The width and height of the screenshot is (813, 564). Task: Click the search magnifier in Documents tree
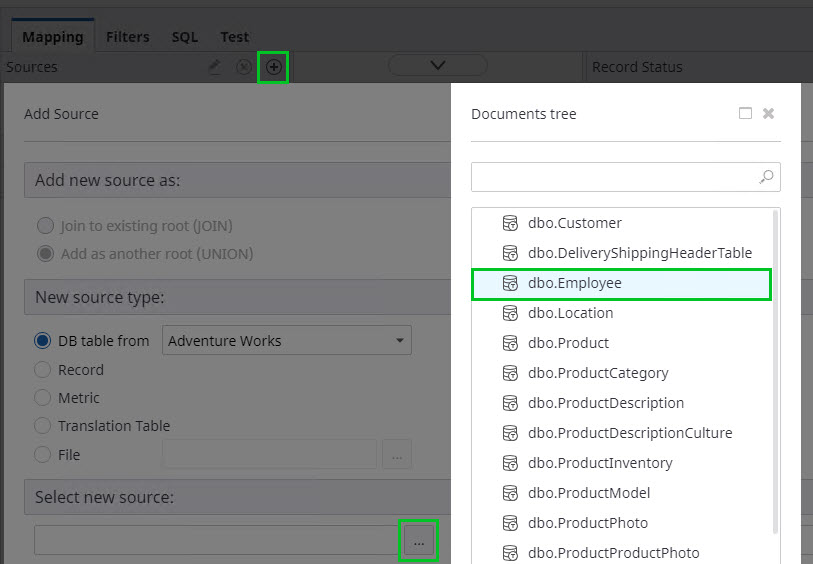coord(766,177)
